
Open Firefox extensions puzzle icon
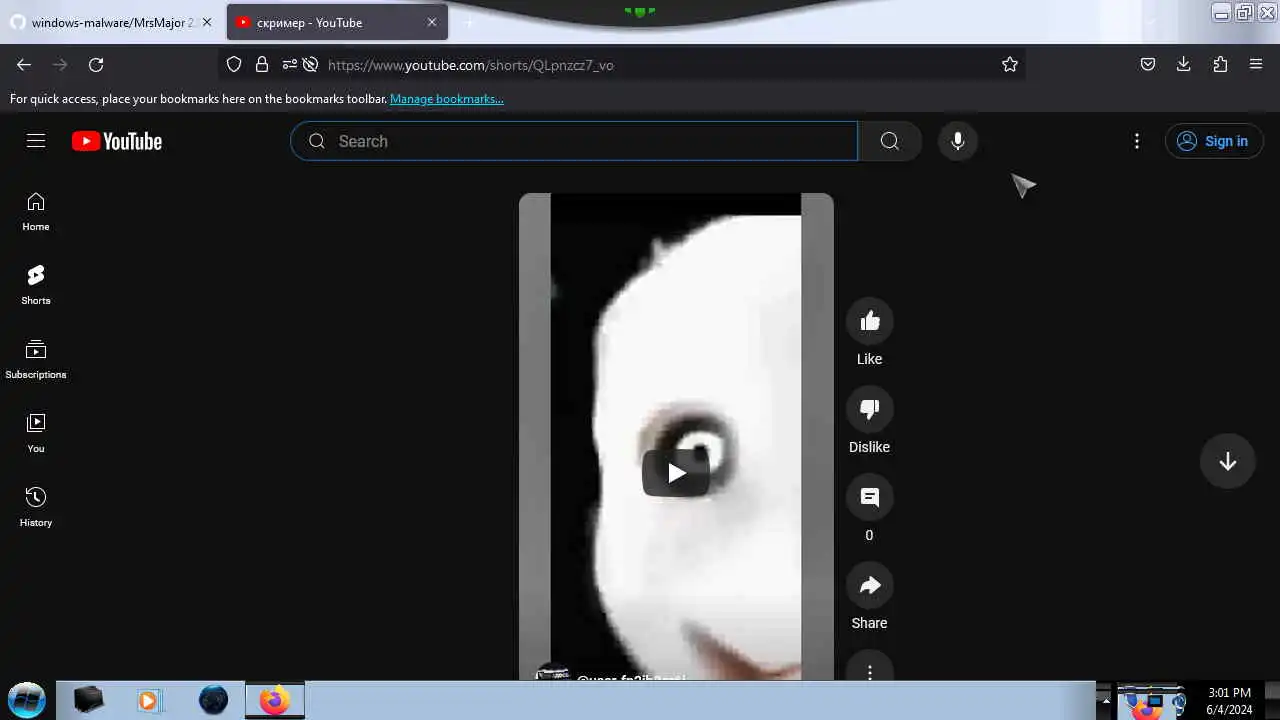[1220, 64]
